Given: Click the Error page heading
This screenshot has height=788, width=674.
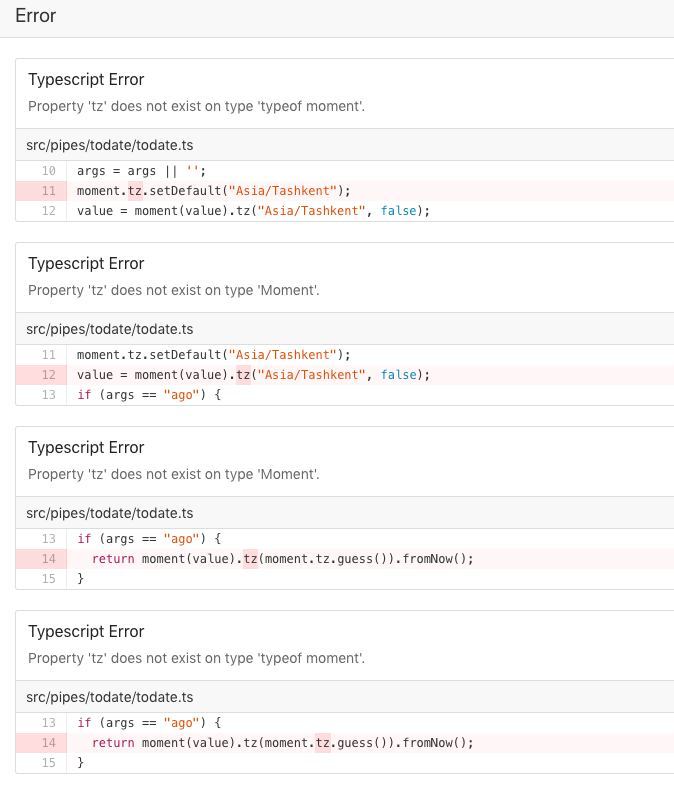Looking at the screenshot, I should pos(36,16).
